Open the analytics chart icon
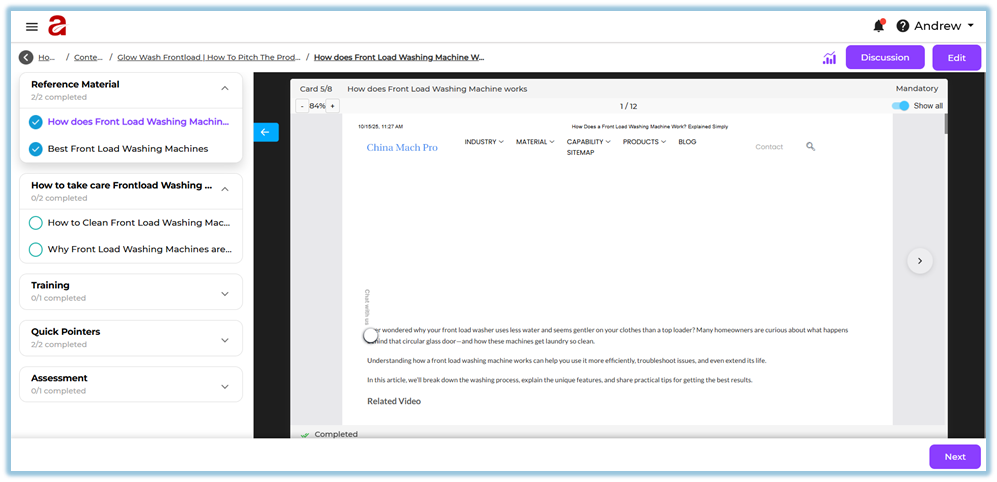997x482 pixels. [829, 58]
